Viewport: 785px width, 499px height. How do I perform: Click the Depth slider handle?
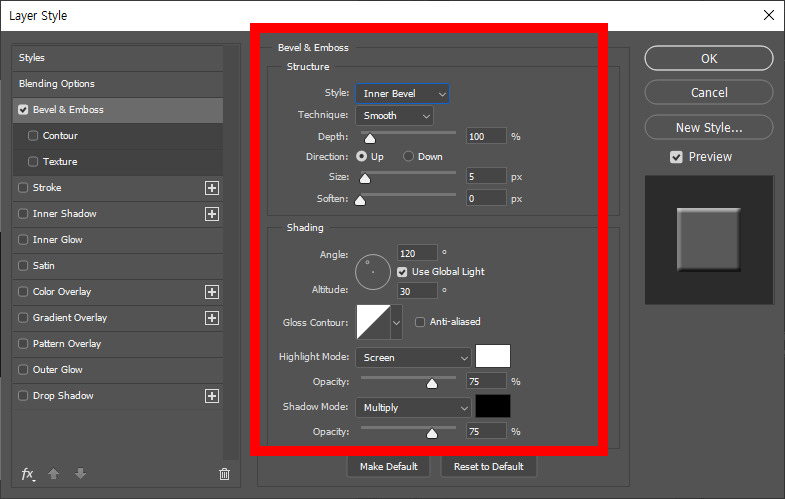(369, 138)
